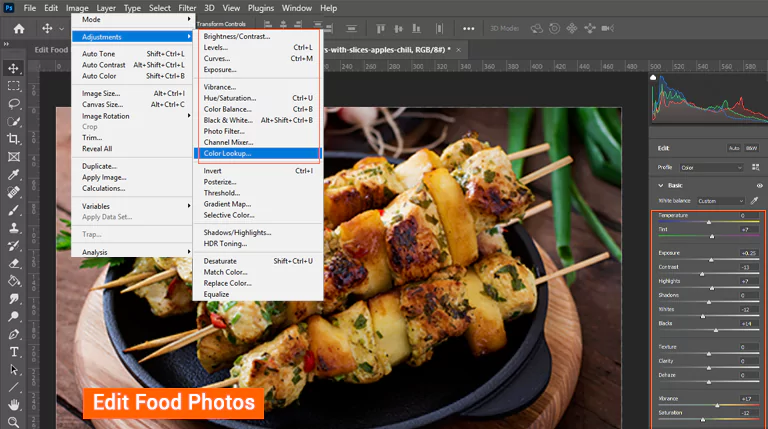
Task: Expand the Variables submenu
Action: click(x=133, y=206)
